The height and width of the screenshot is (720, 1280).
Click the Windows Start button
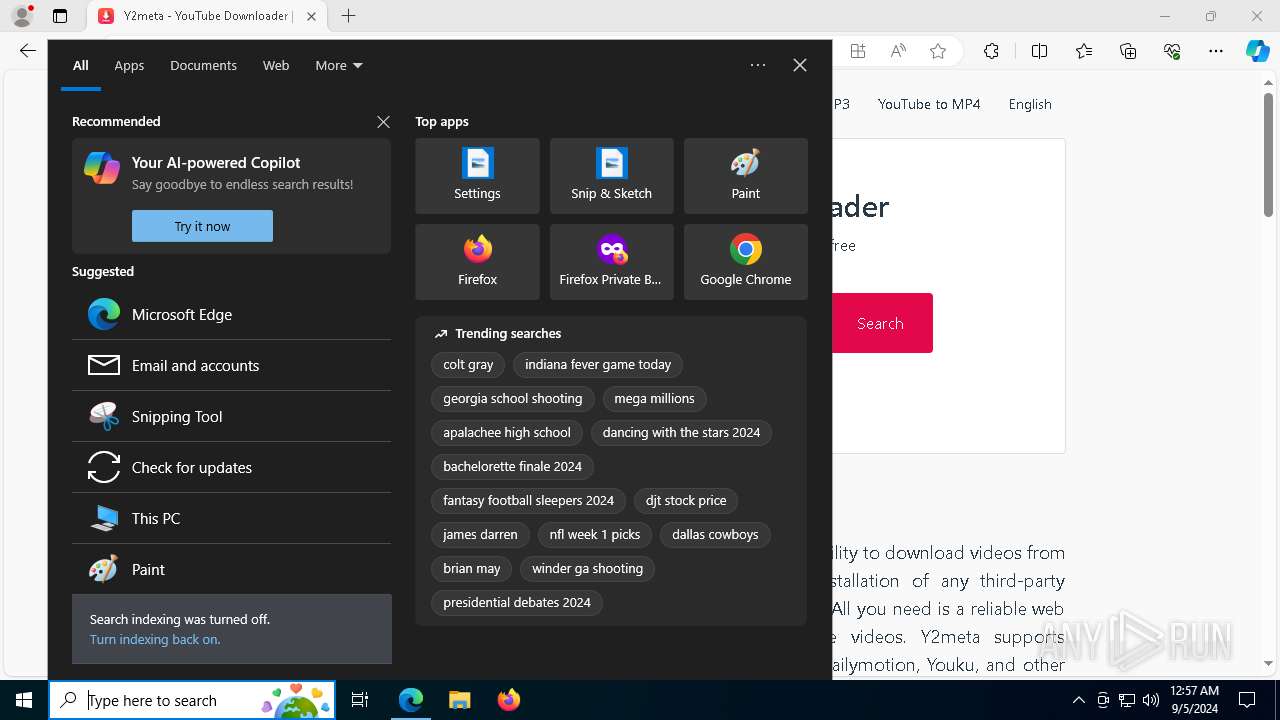click(24, 700)
